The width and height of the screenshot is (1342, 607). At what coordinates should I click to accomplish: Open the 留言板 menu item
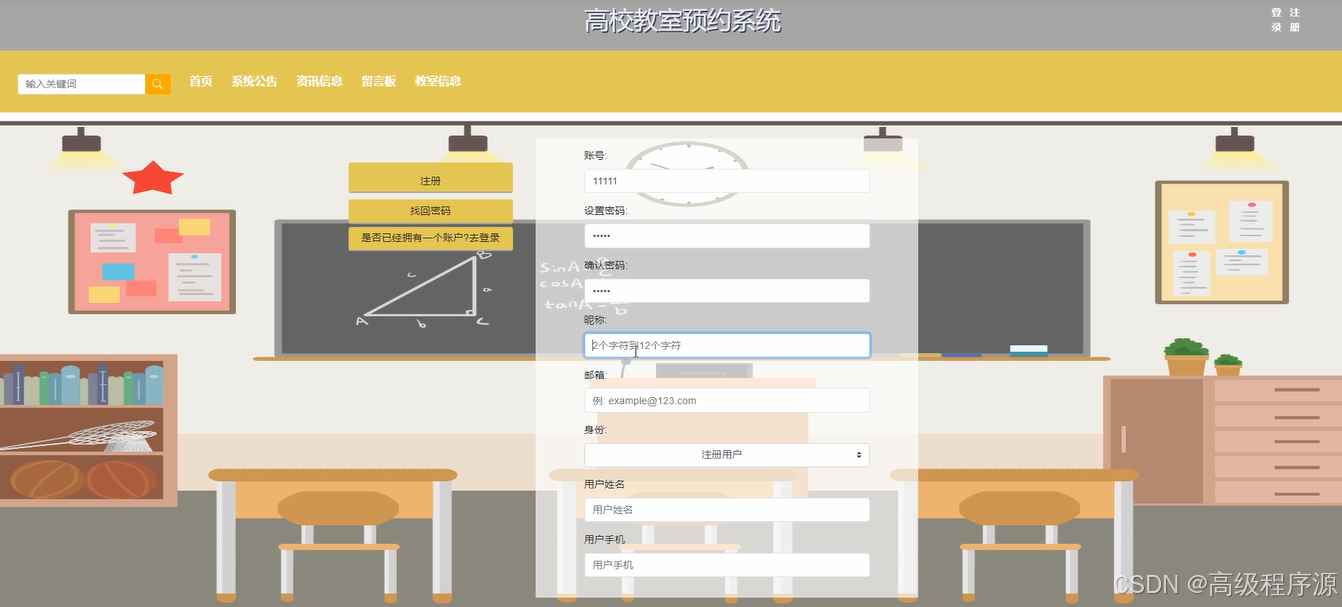point(379,81)
